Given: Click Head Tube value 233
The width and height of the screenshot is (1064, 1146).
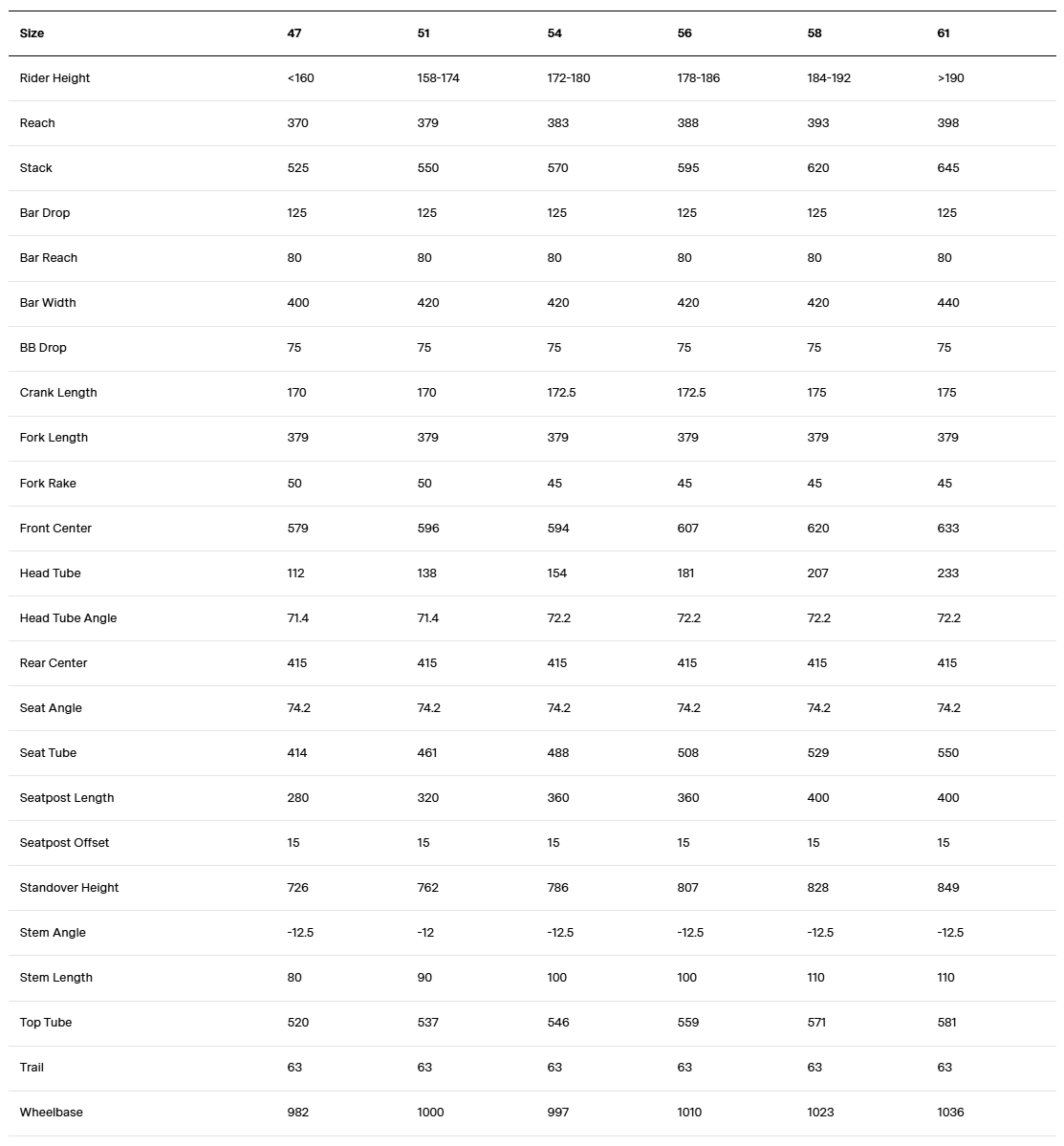Looking at the screenshot, I should 947,573.
